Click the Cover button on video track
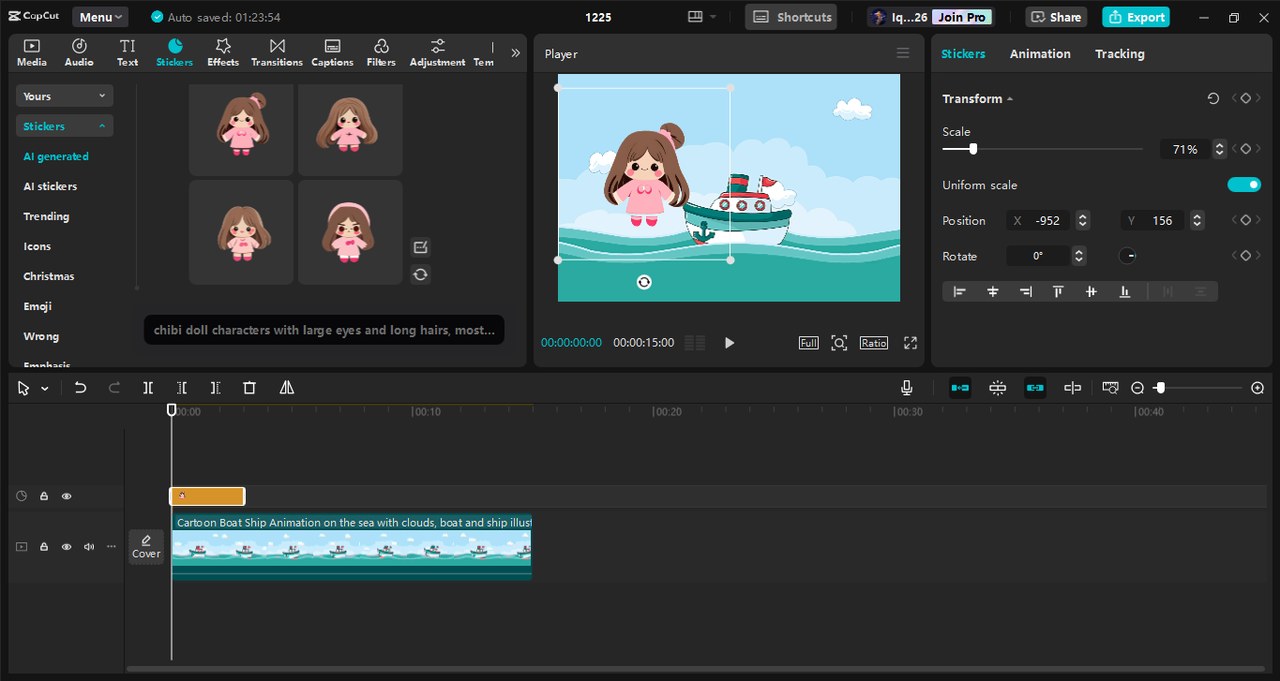1280x681 pixels. pos(146,547)
